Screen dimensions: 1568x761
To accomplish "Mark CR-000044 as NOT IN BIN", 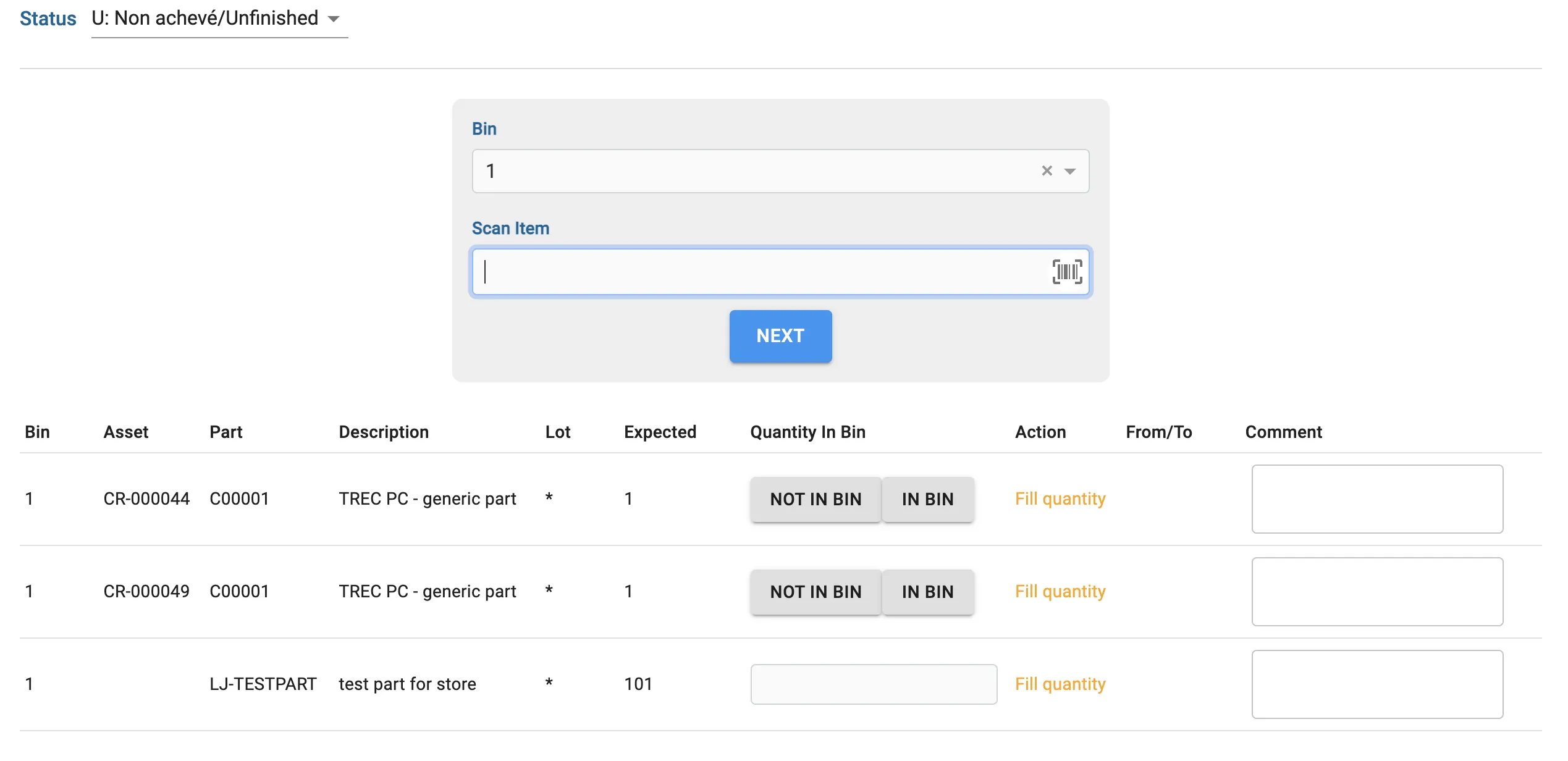I will click(816, 499).
